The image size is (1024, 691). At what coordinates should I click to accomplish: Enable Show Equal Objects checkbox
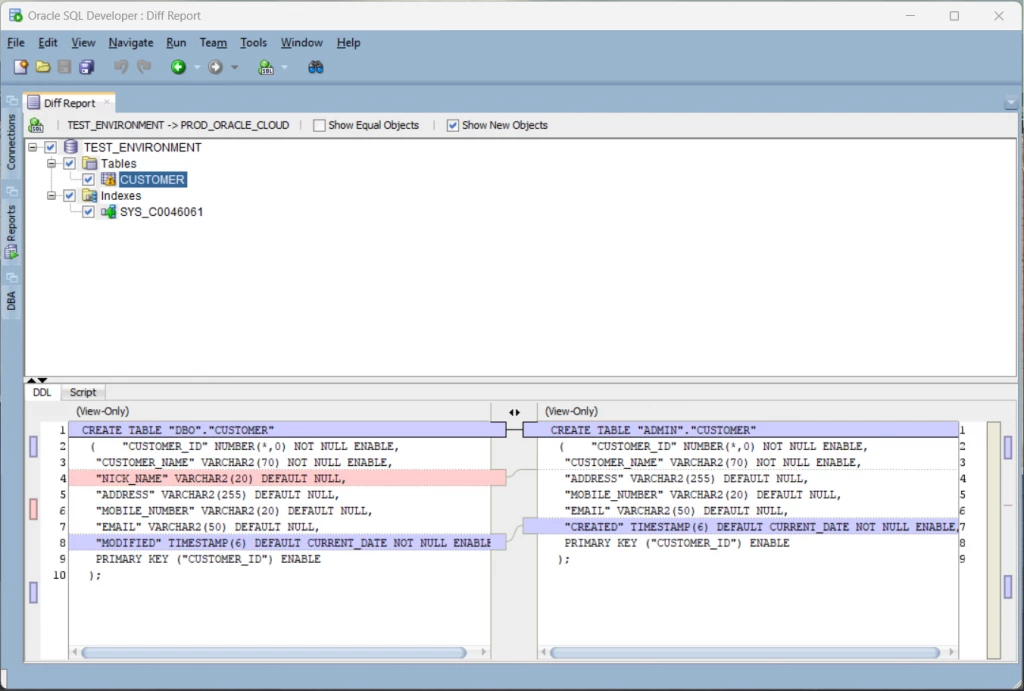(x=319, y=125)
